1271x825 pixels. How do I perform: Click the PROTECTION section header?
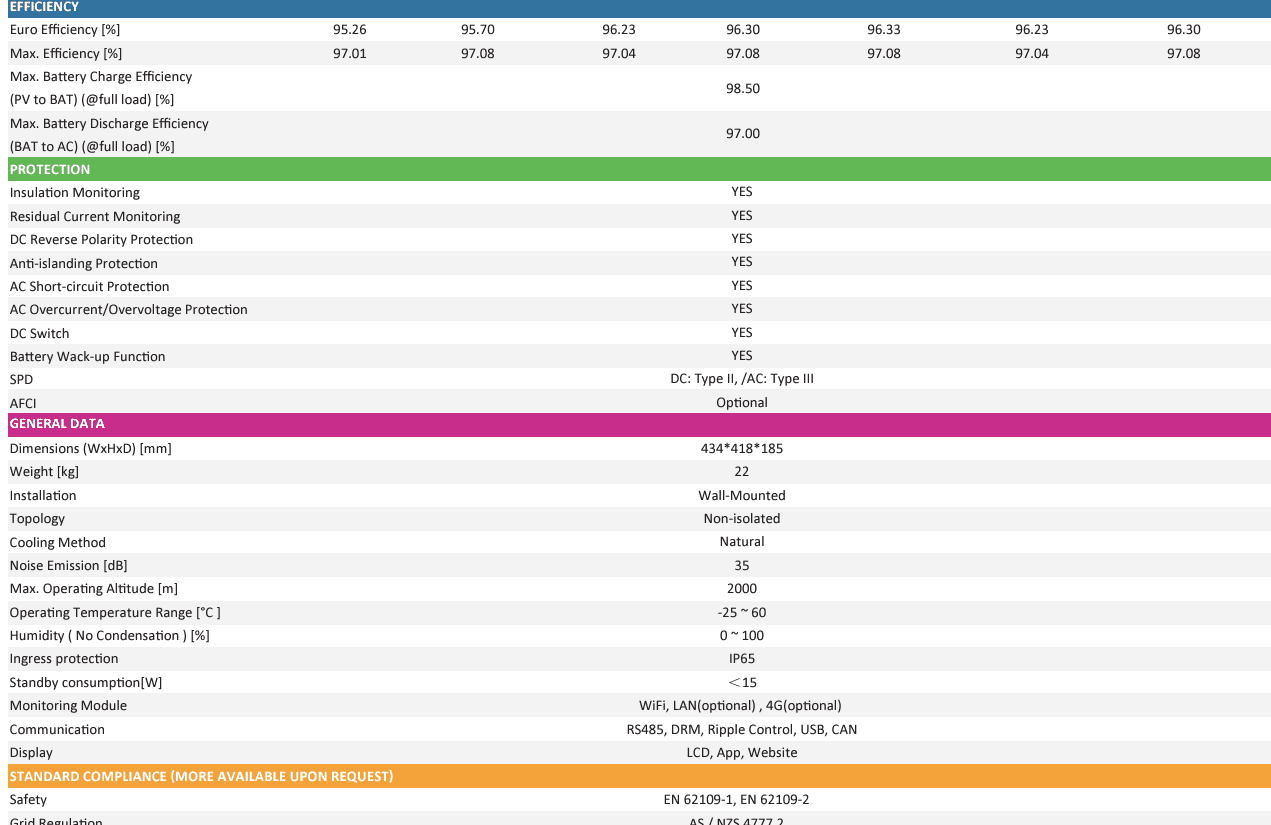(x=639, y=169)
